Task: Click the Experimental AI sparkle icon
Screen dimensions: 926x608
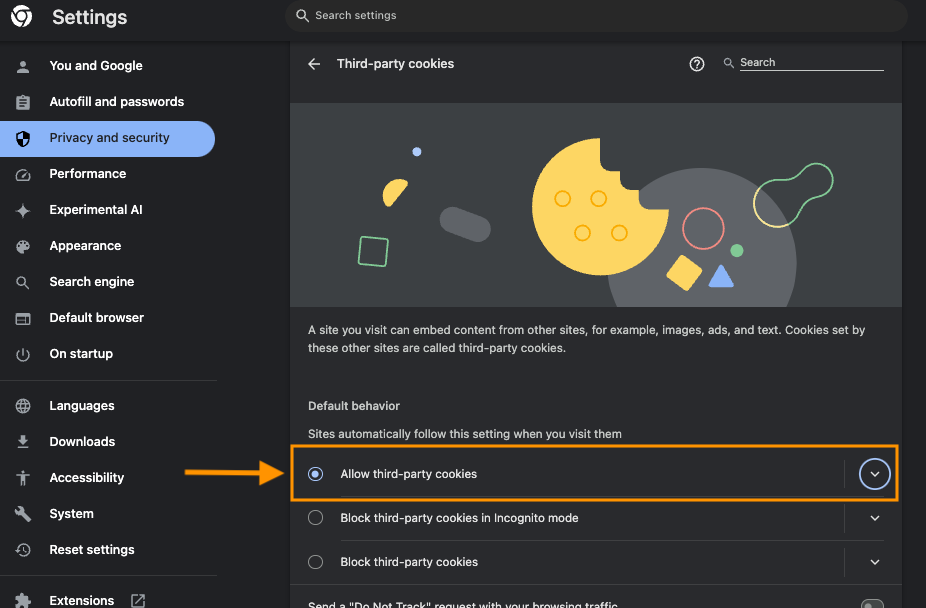Action: click(23, 210)
